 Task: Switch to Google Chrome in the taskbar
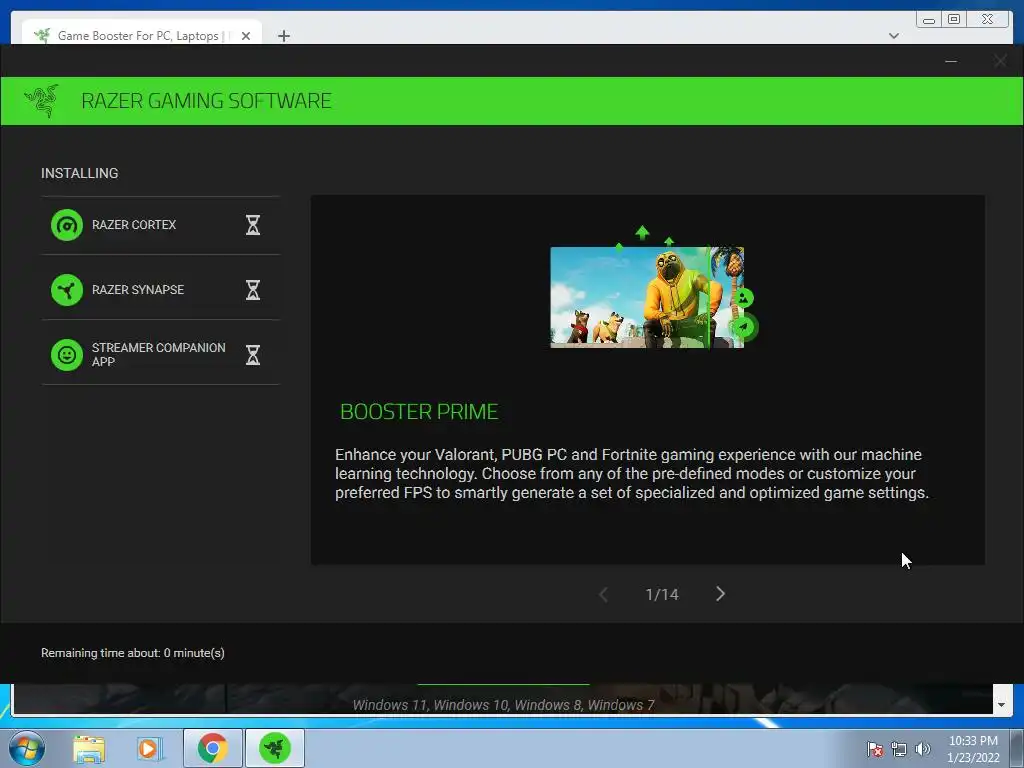coord(212,748)
